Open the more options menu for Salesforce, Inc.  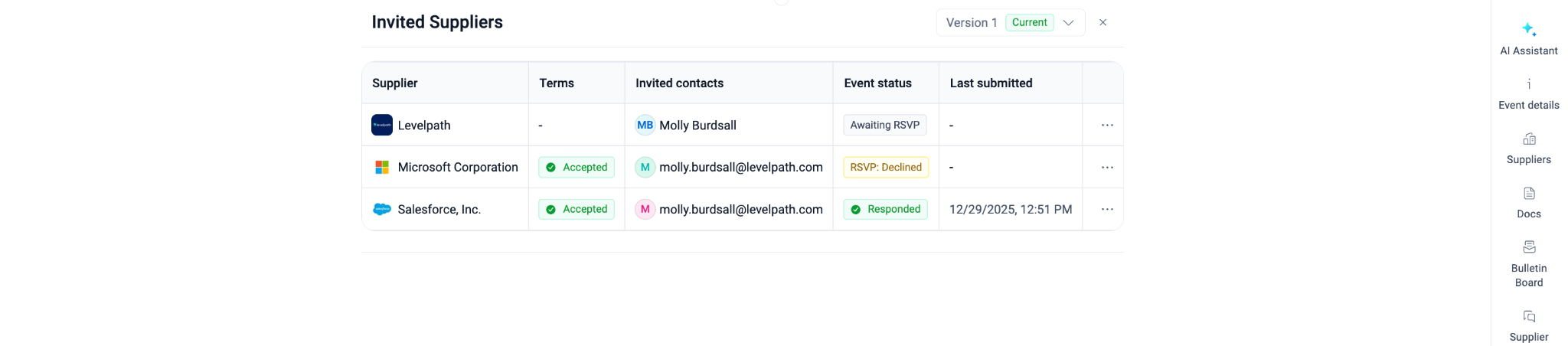pyautogui.click(x=1107, y=209)
